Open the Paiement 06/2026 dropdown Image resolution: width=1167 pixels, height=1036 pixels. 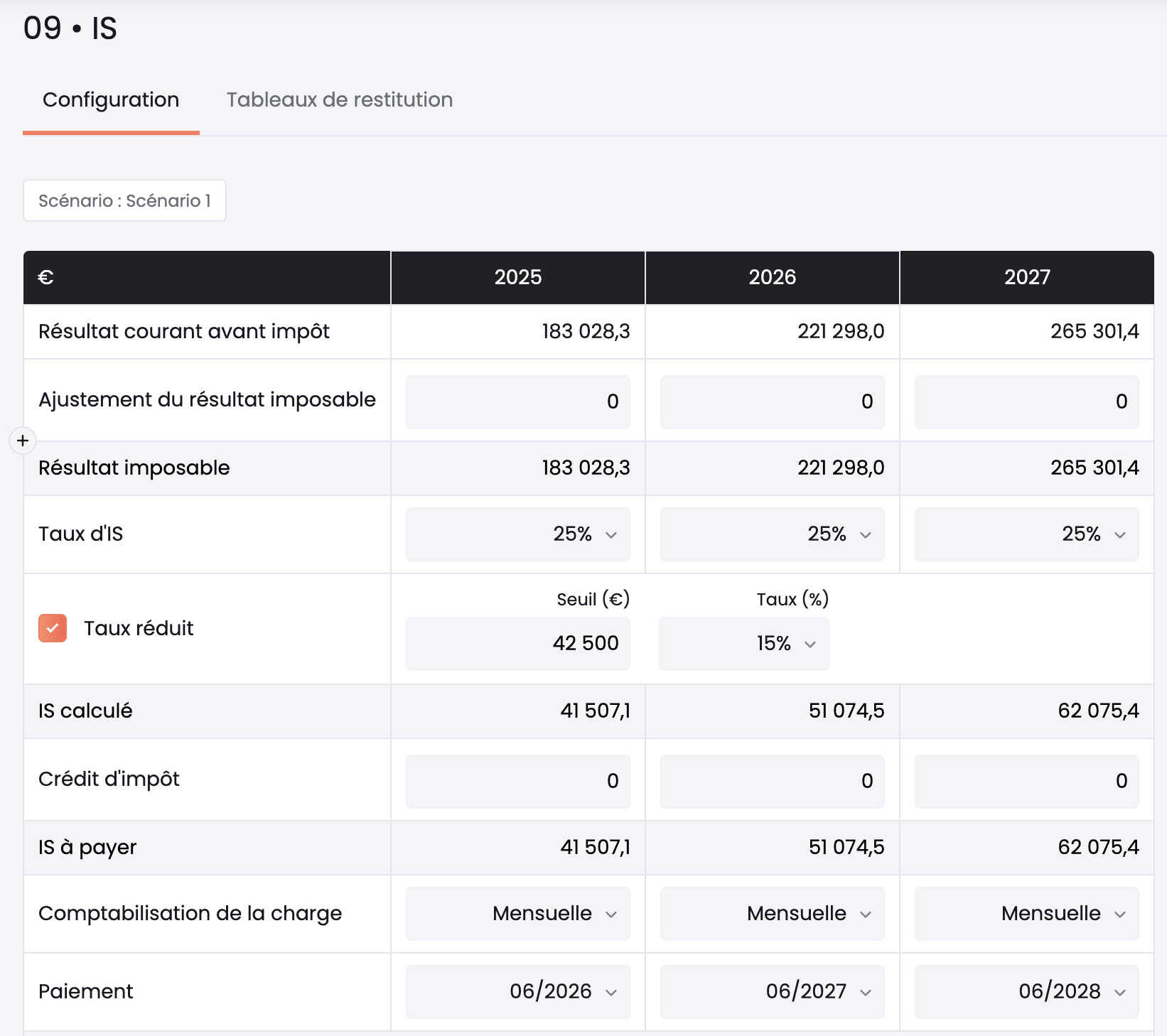coord(517,992)
